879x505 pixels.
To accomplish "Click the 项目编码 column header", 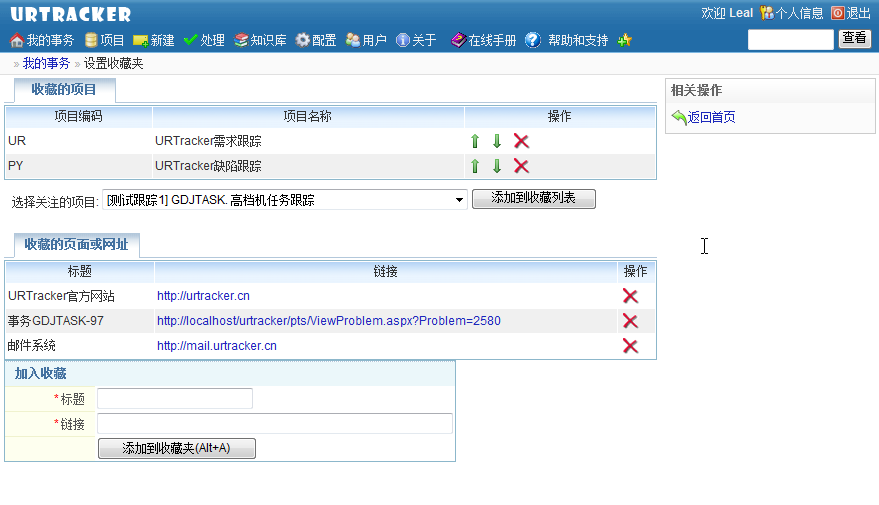I will click(78, 117).
